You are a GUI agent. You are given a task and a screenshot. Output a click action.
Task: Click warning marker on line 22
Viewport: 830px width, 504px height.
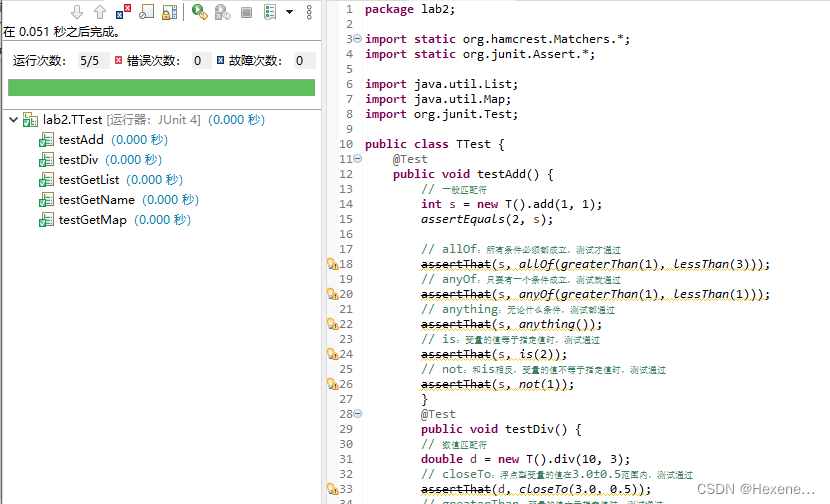[x=332, y=324]
